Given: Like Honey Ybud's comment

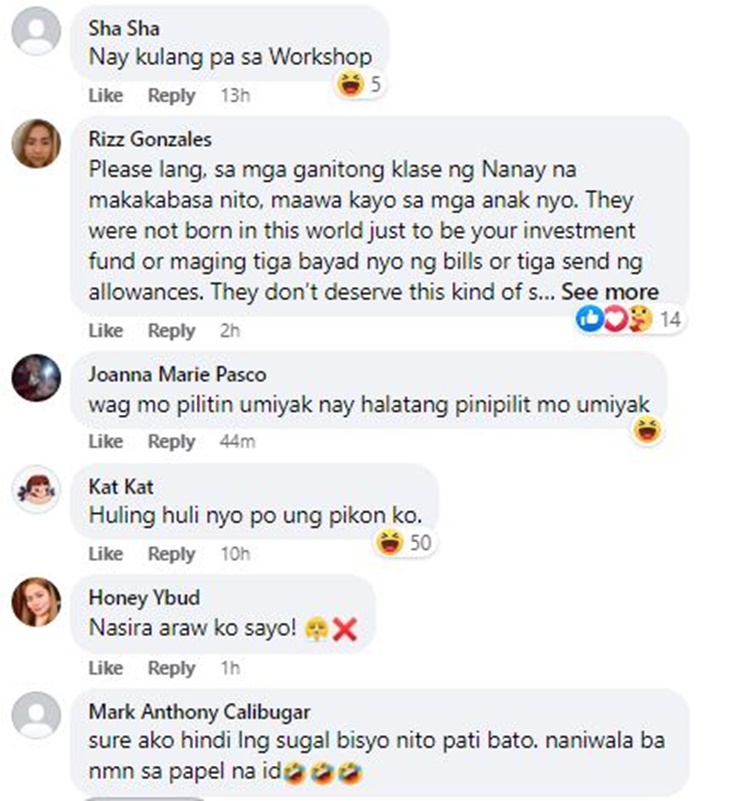Looking at the screenshot, I should point(106,668).
